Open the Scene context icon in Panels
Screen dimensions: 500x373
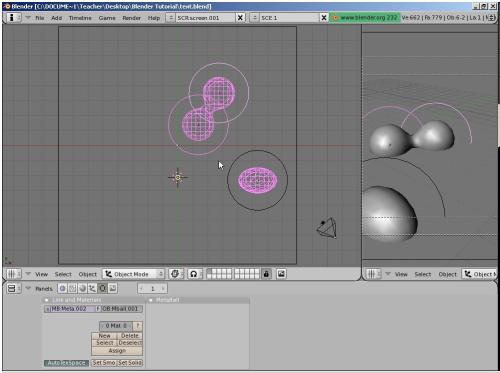[113, 288]
